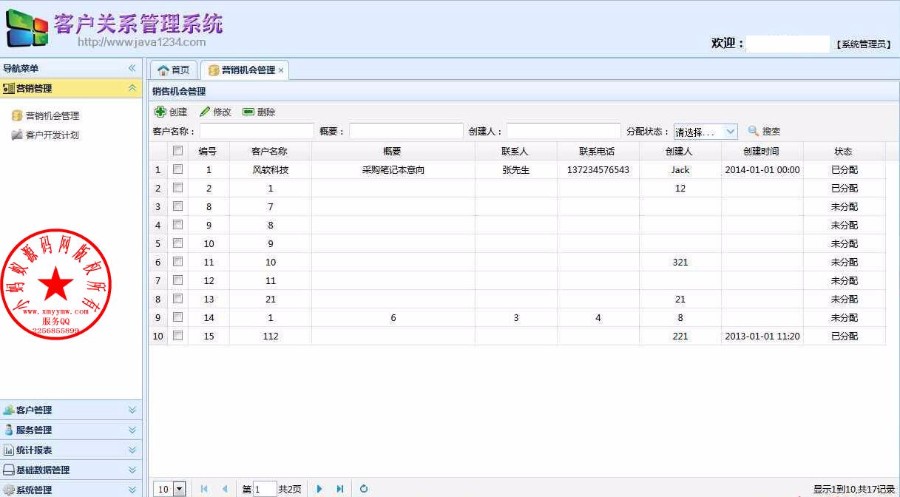Switch to the 首页 tab
The height and width of the screenshot is (497, 900).
coord(174,70)
